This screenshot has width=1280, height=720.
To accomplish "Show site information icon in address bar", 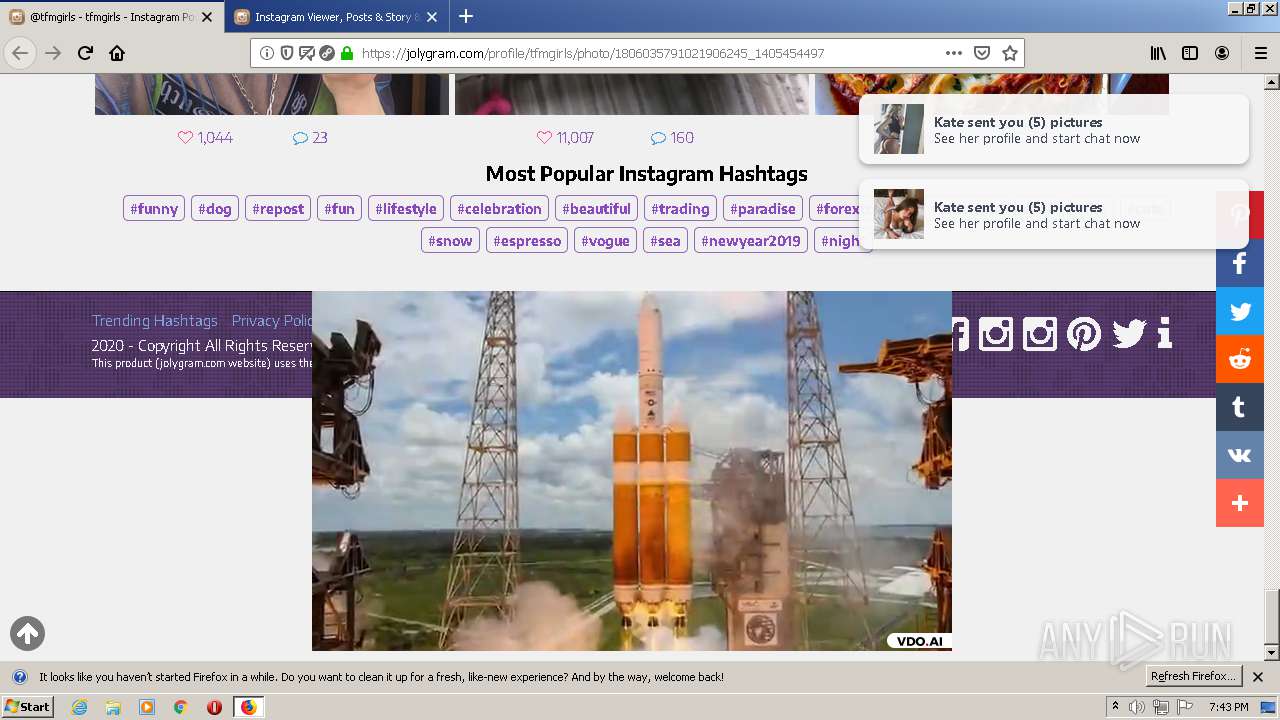I will pos(267,53).
